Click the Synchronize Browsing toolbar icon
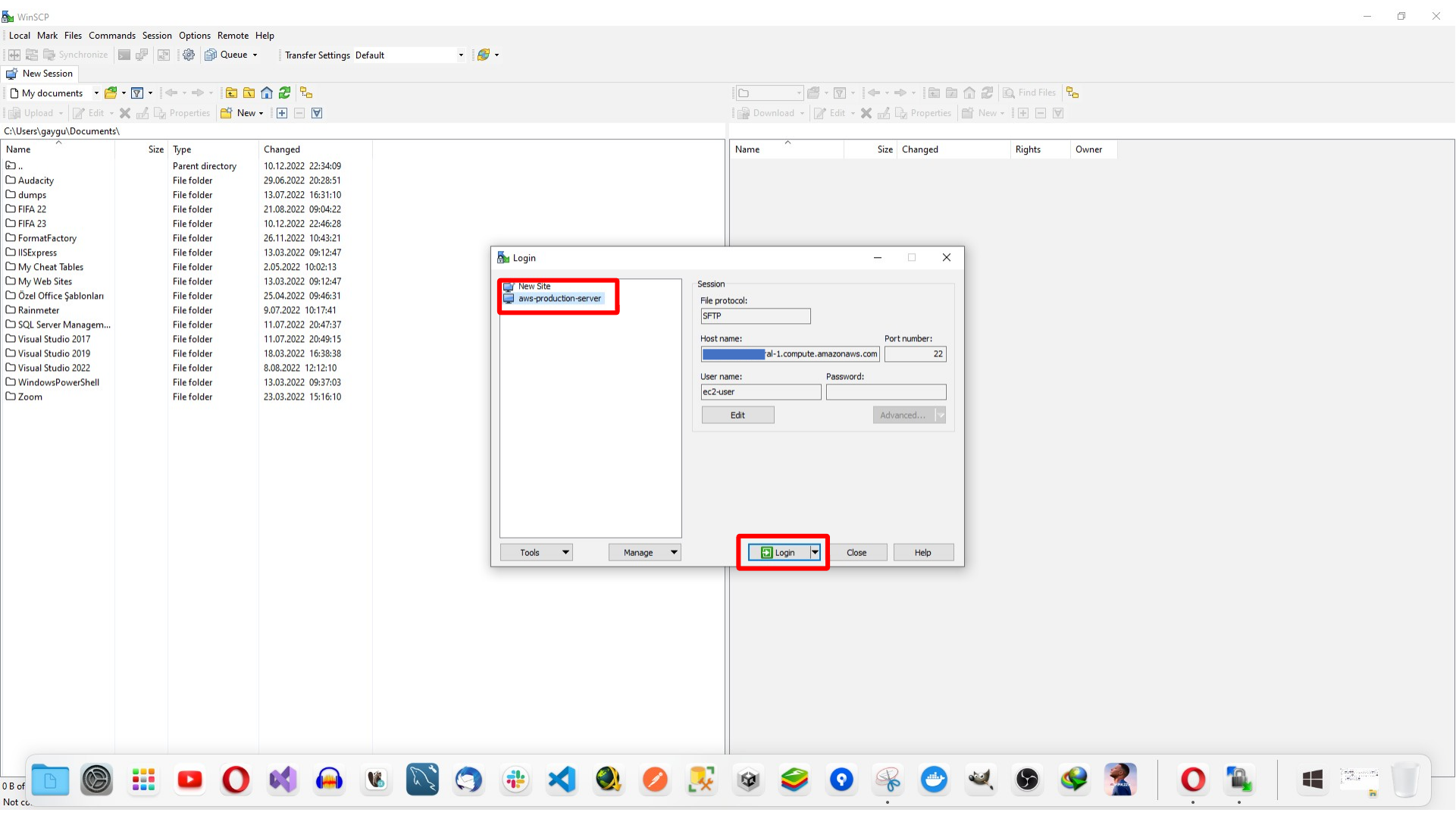Viewport: 1456px width, 819px height. tap(164, 55)
